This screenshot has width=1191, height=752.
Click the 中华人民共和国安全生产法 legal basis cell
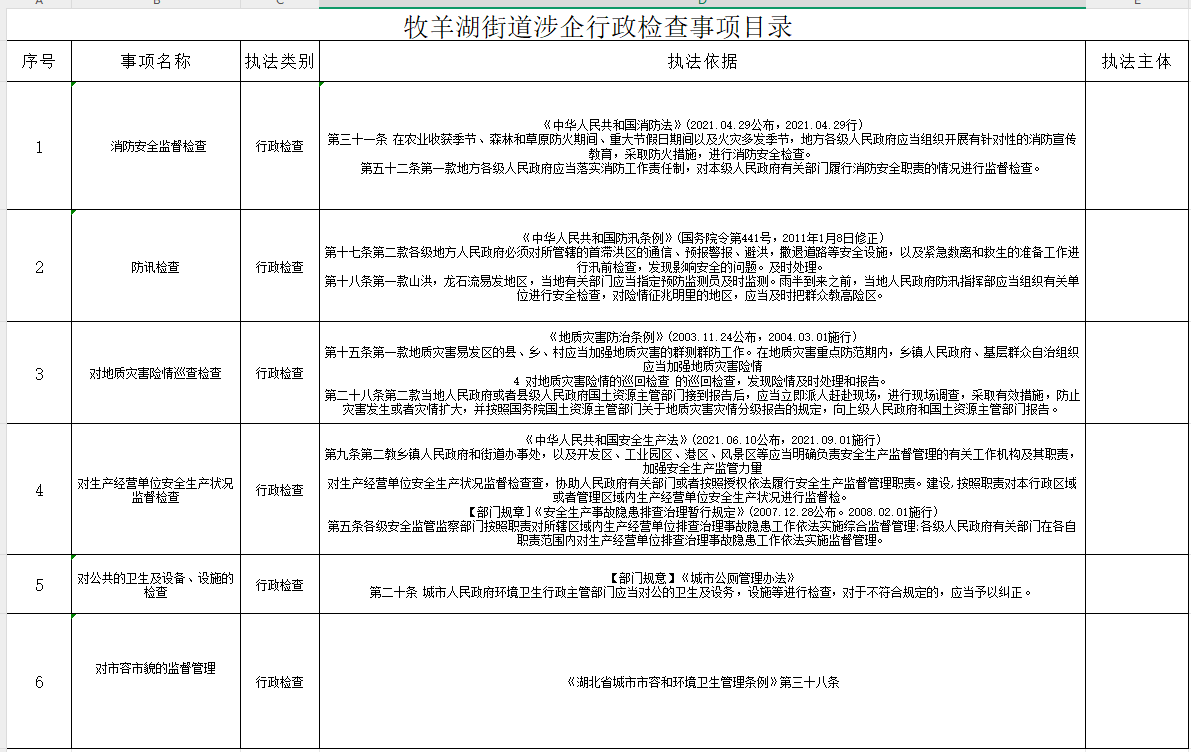pyautogui.click(x=701, y=490)
